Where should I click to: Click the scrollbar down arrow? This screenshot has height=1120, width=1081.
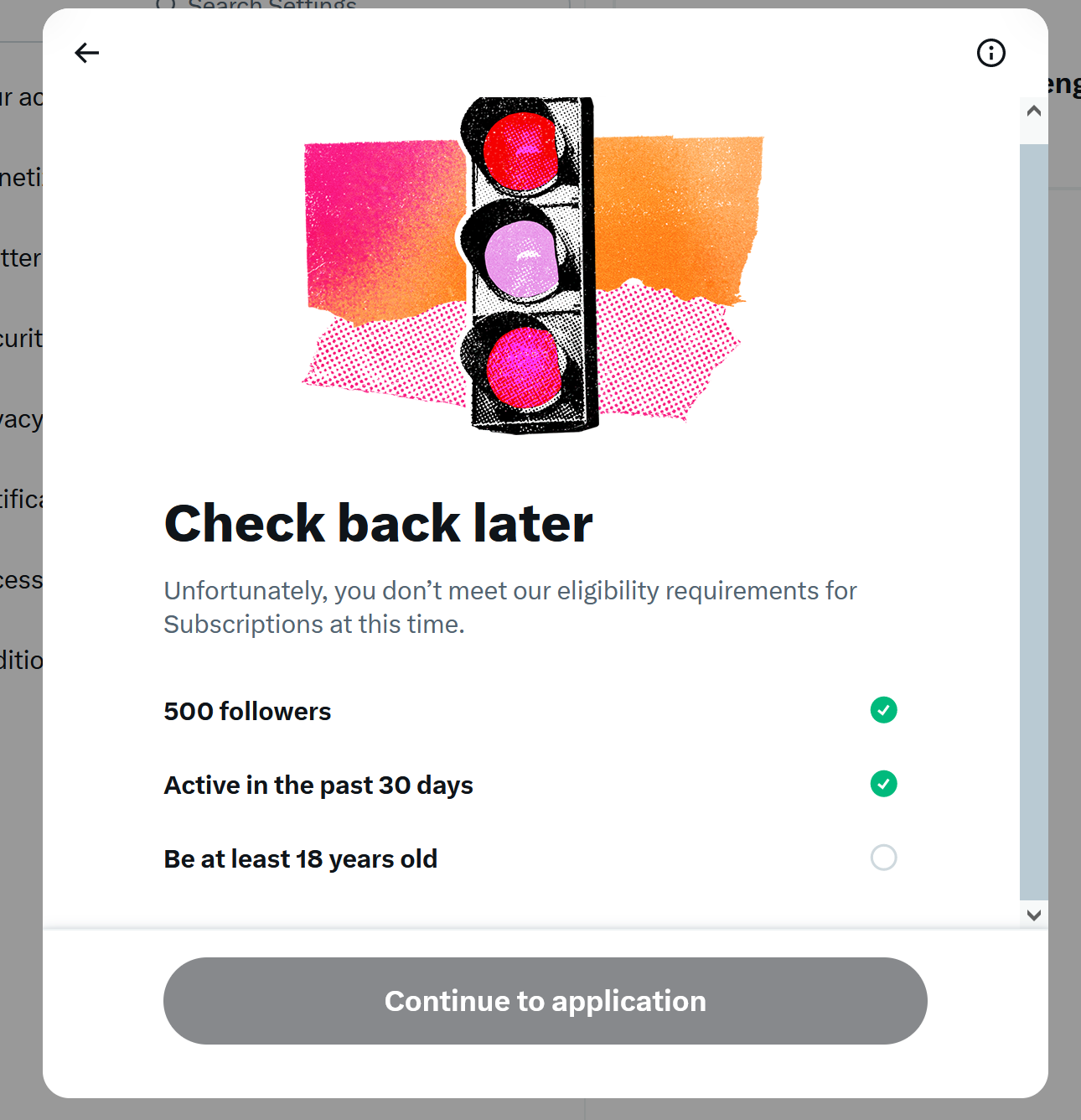pos(1034,915)
